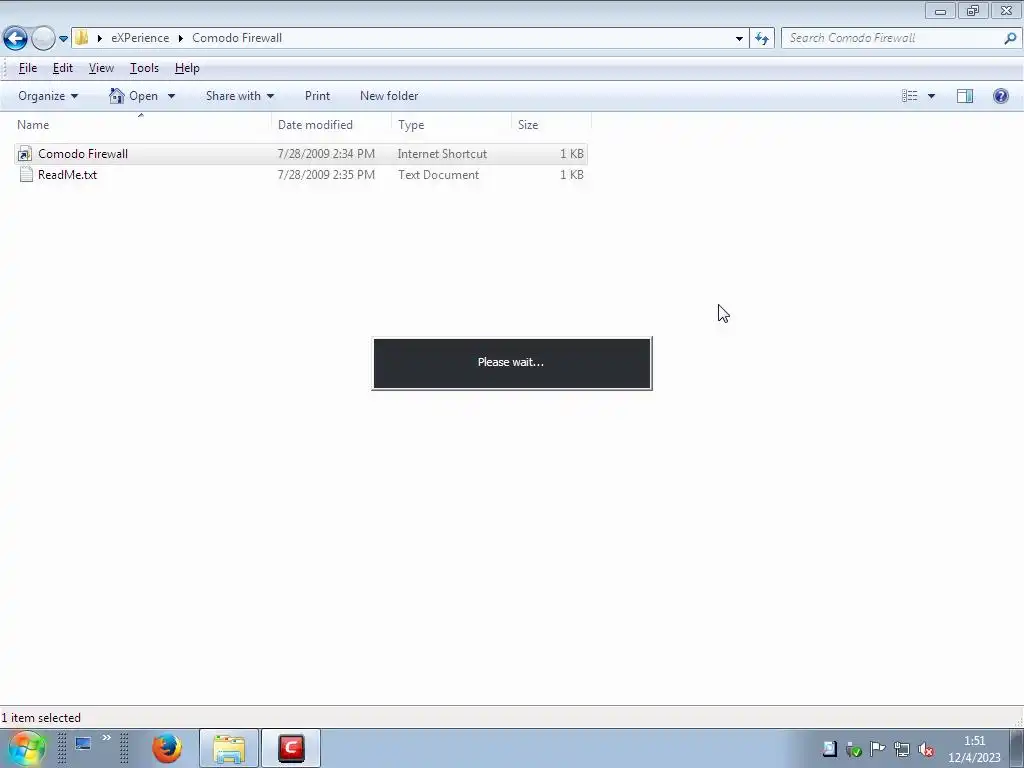Expand the quick launch overflow chevron

(x=106, y=738)
